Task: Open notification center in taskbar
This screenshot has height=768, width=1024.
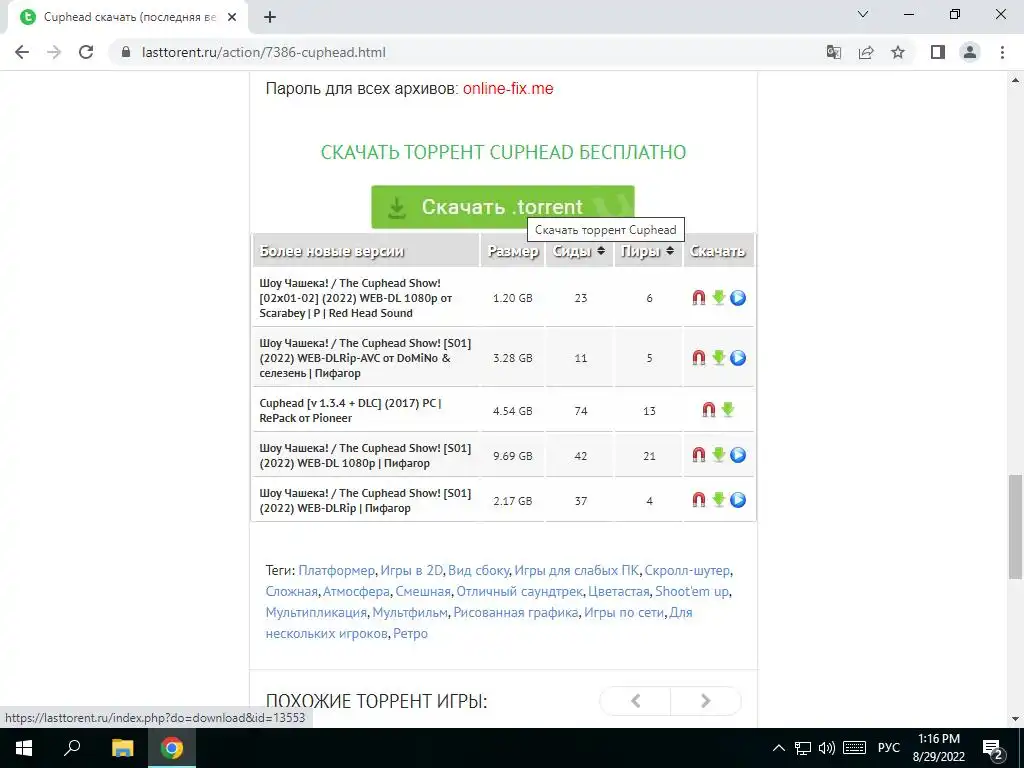Action: pyautogui.click(x=993, y=748)
